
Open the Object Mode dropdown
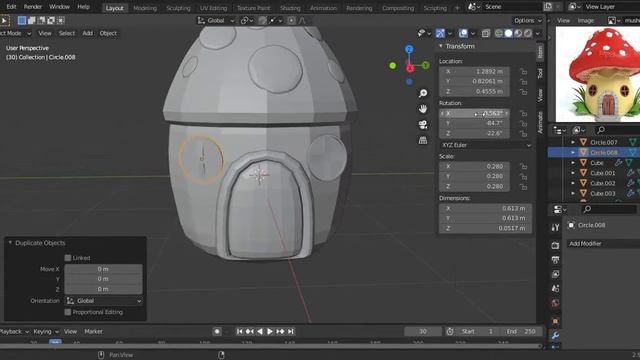click(15, 33)
